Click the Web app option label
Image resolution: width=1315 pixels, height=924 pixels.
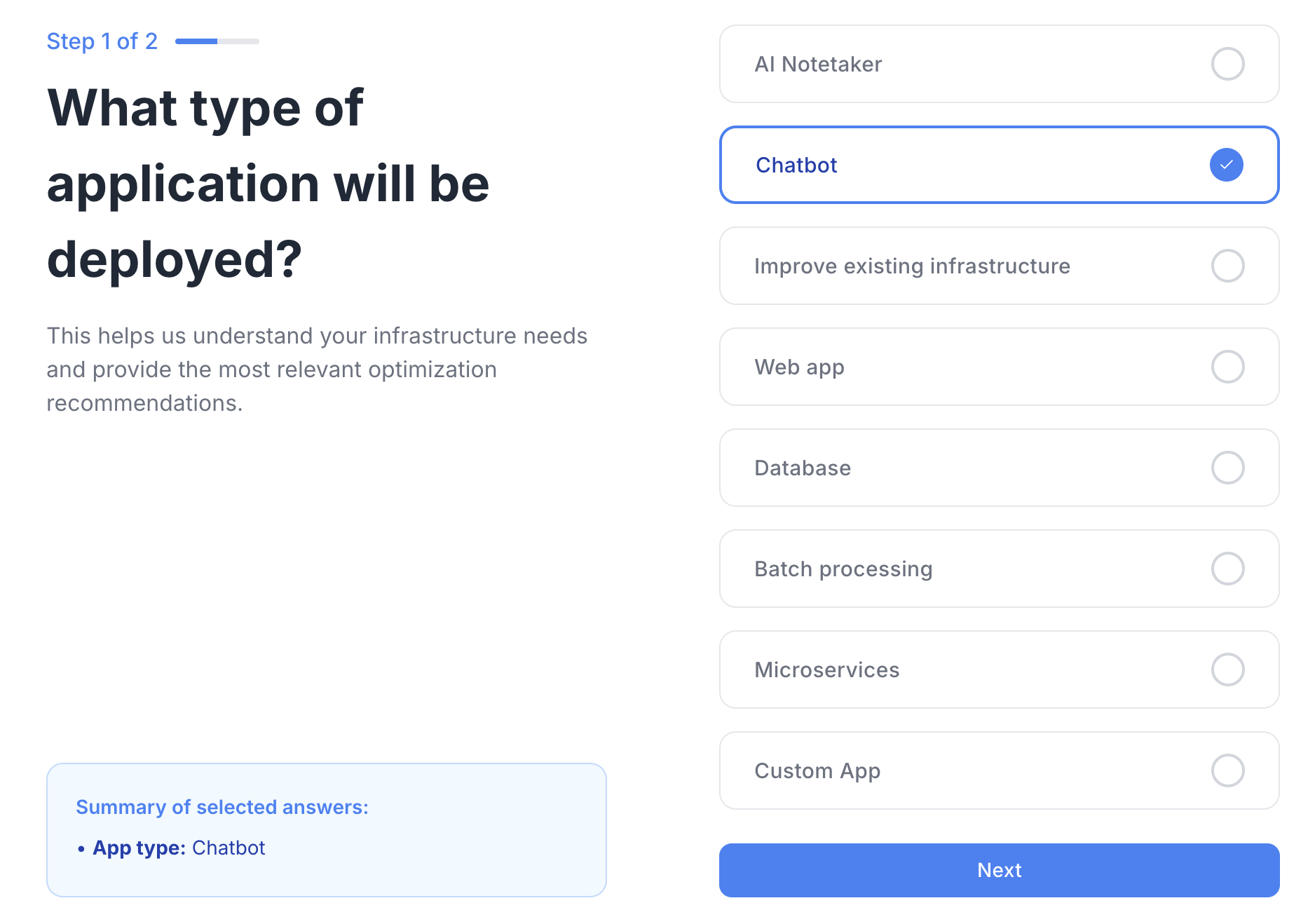pos(799,367)
